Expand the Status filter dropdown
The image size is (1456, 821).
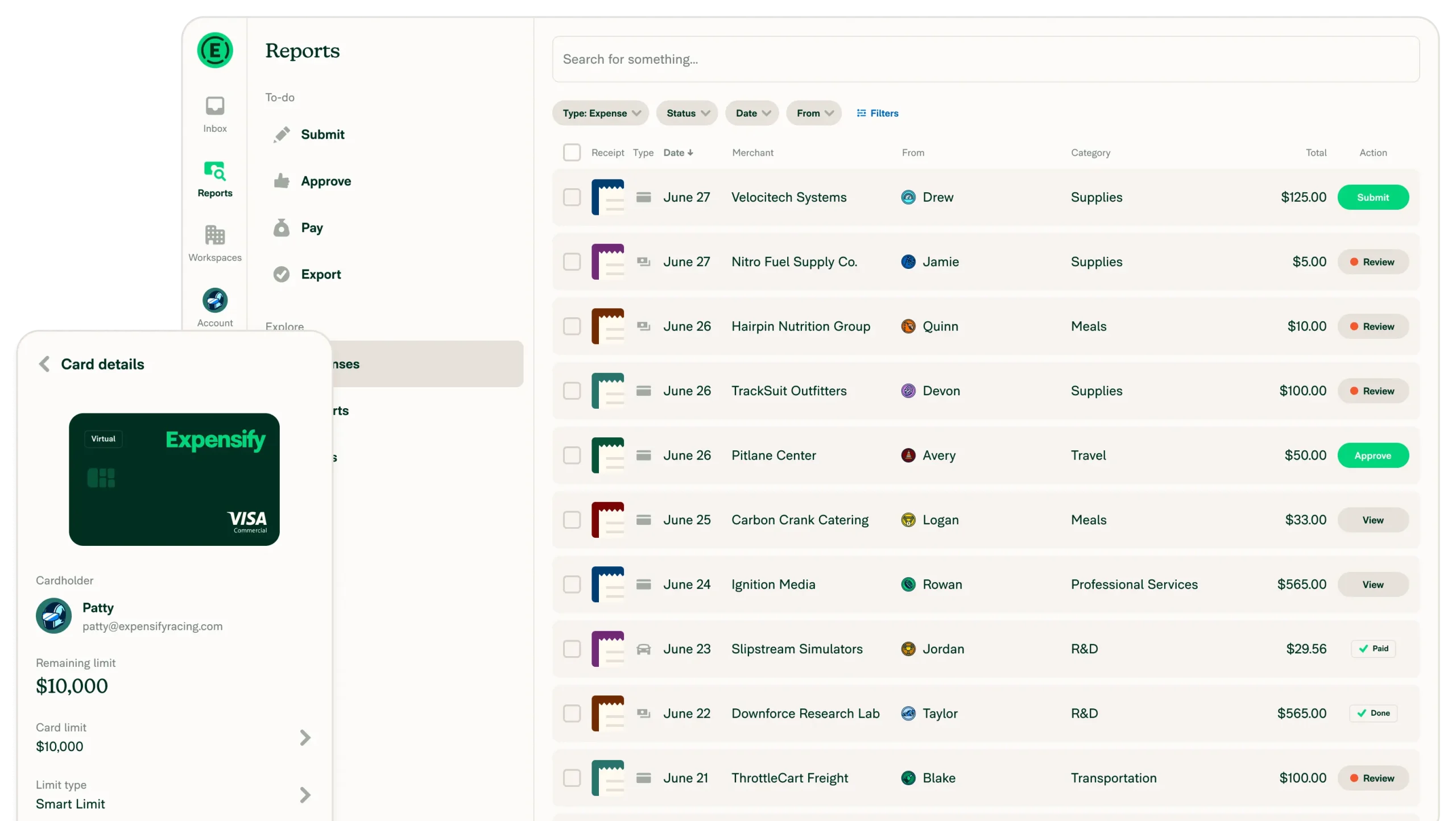click(686, 113)
